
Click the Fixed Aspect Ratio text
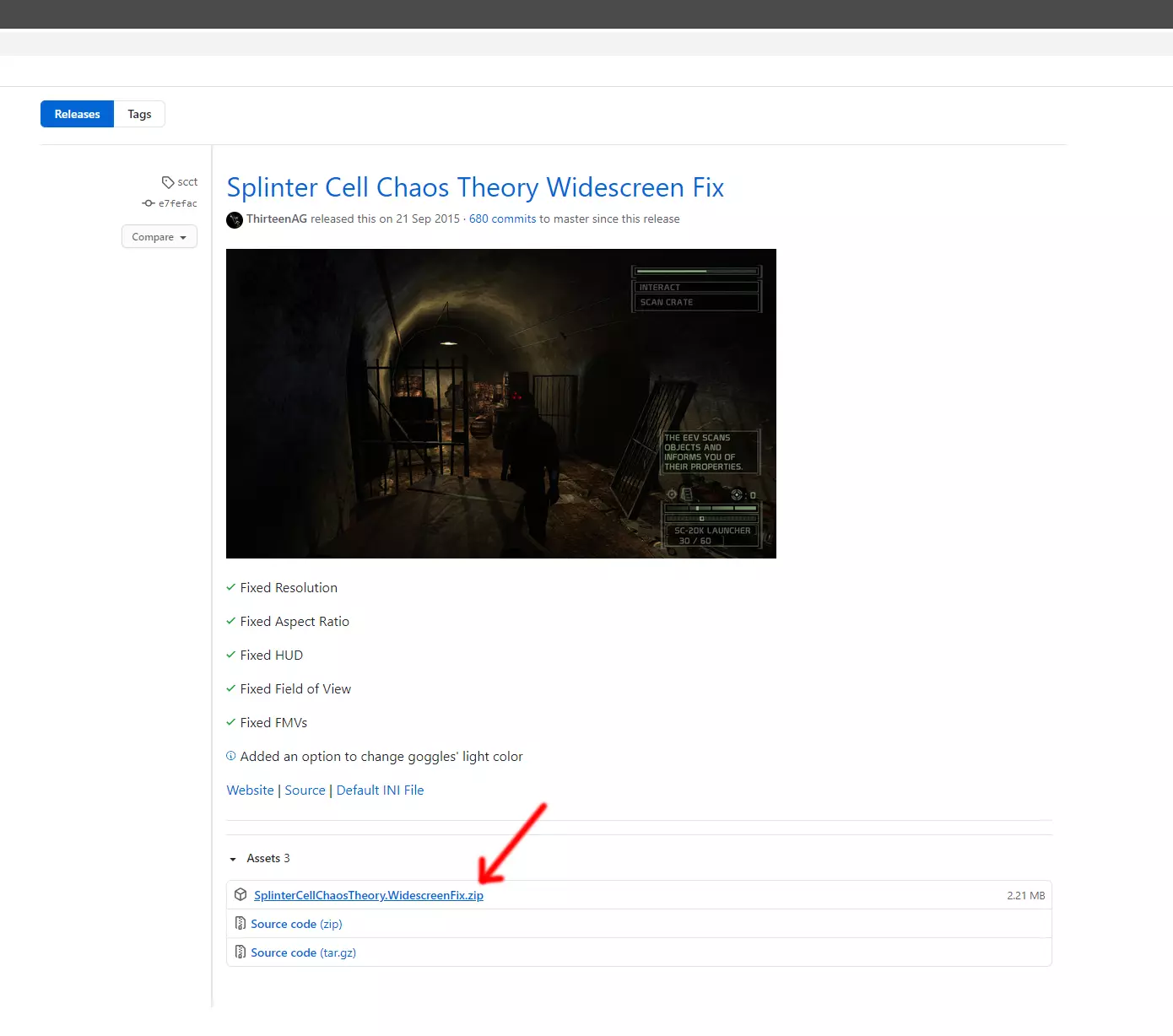click(295, 622)
